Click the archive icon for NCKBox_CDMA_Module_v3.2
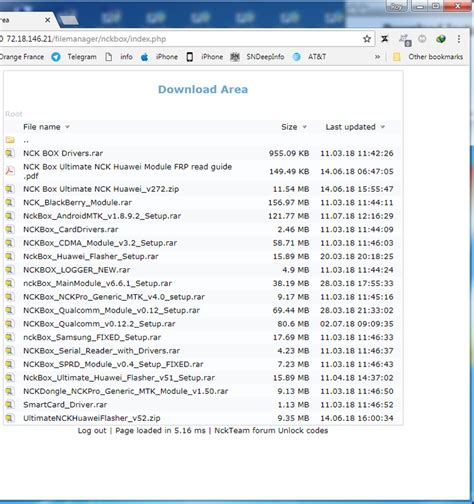 click(x=10, y=243)
